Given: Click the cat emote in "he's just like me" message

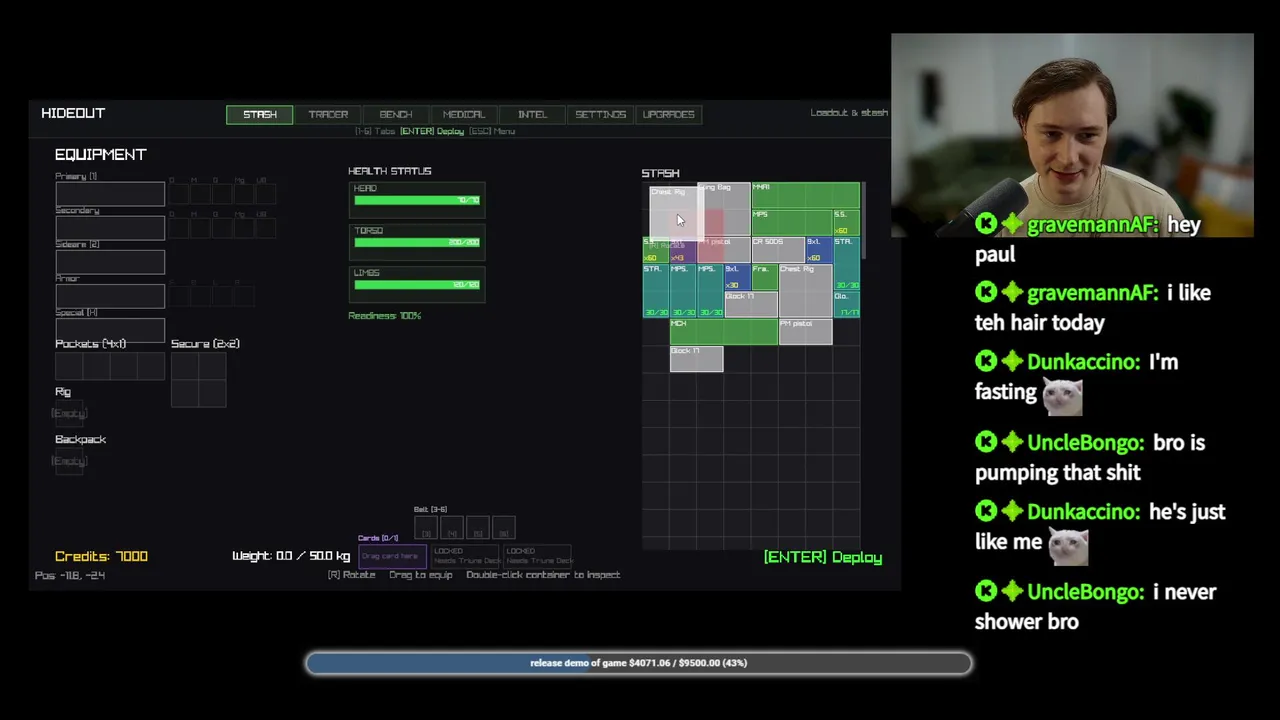Looking at the screenshot, I should 1068,546.
